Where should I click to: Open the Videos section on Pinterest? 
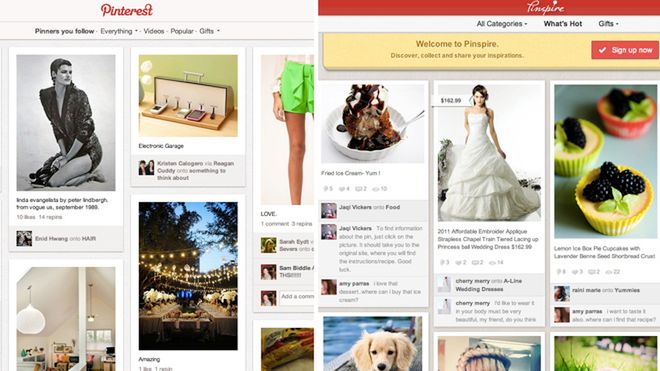[x=154, y=31]
